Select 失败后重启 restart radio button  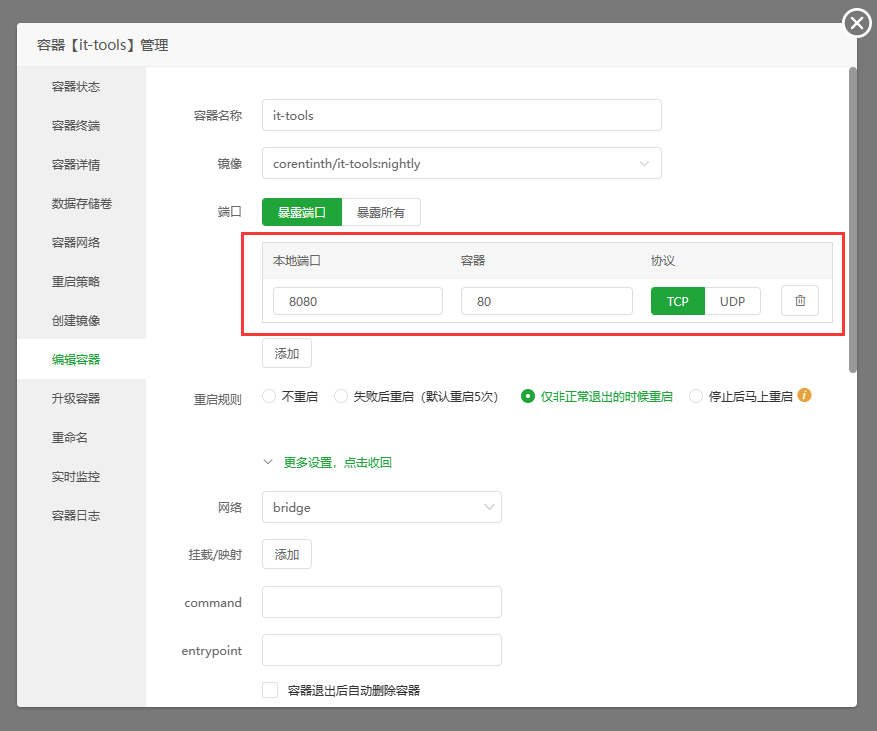(x=341, y=396)
